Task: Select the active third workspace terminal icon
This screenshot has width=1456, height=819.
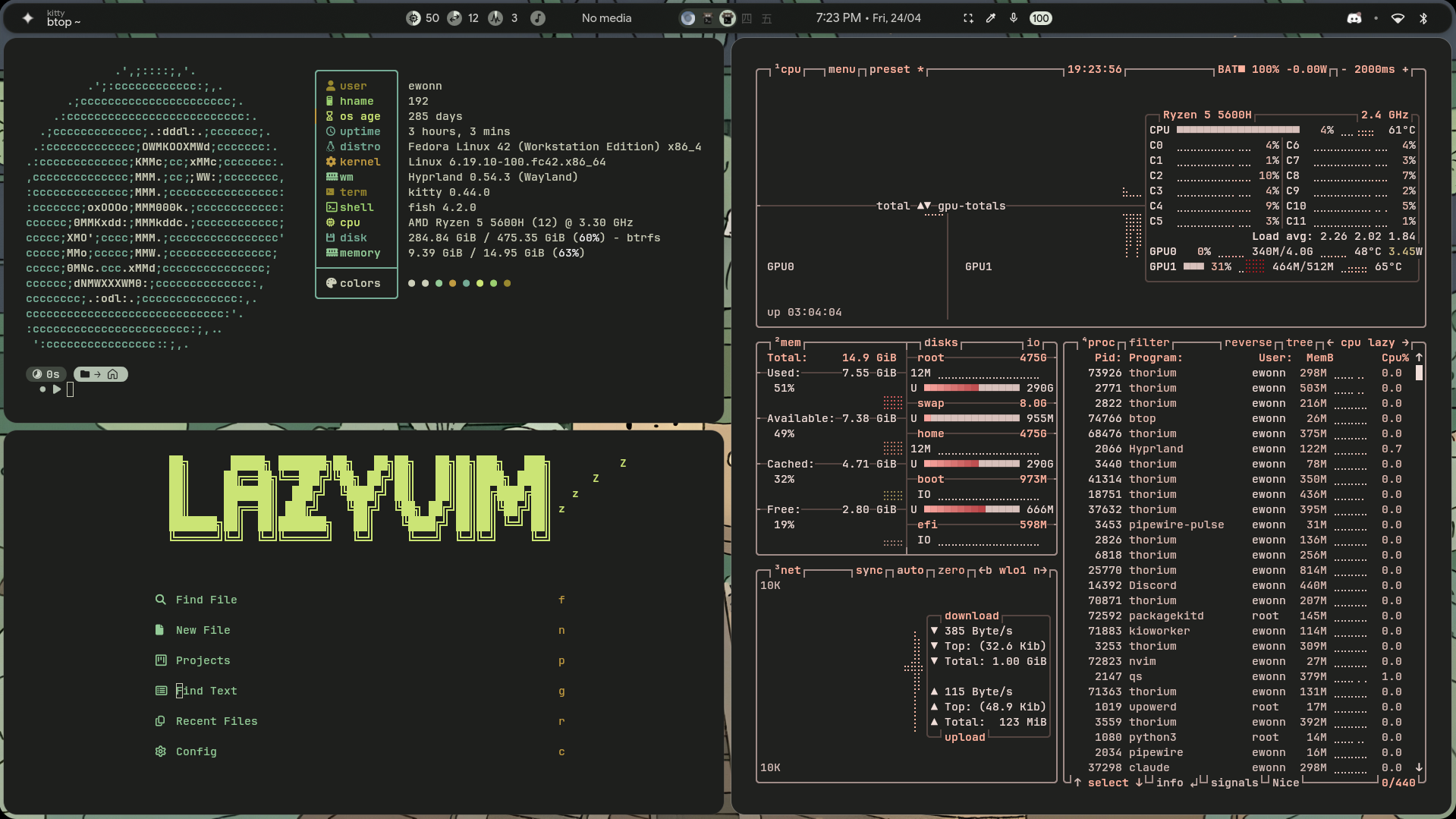Action: click(728, 18)
